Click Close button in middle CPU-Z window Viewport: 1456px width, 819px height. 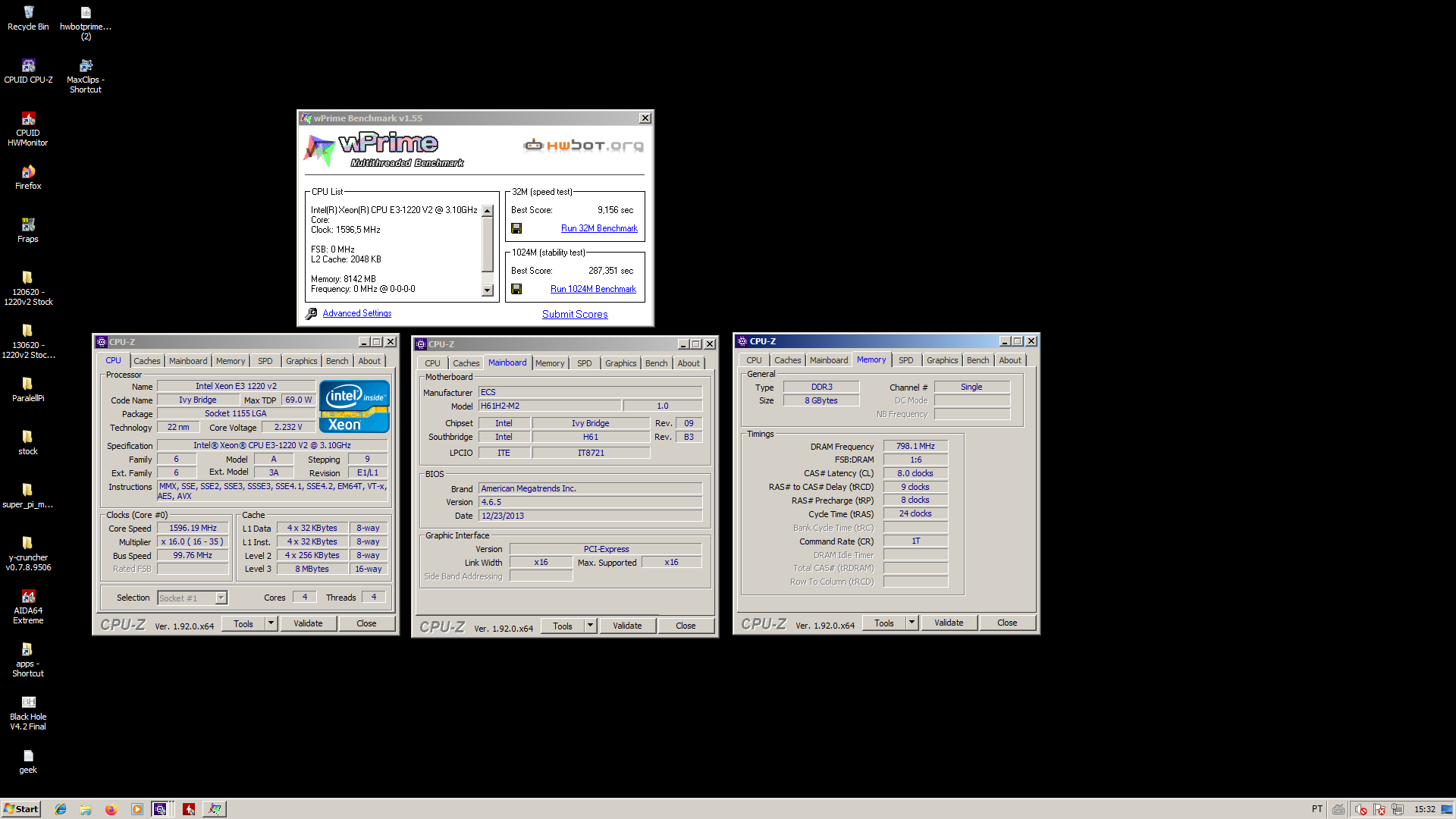click(x=686, y=626)
